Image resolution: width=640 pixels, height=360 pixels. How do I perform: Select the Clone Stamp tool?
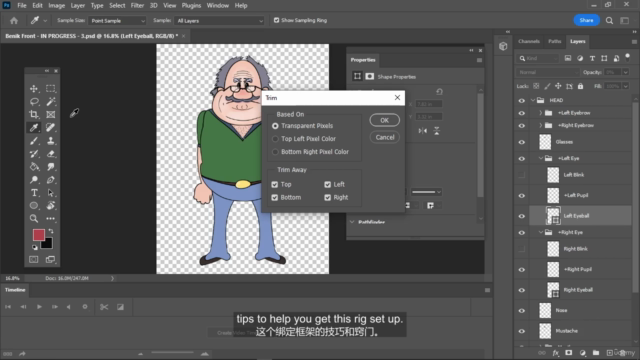[51, 141]
